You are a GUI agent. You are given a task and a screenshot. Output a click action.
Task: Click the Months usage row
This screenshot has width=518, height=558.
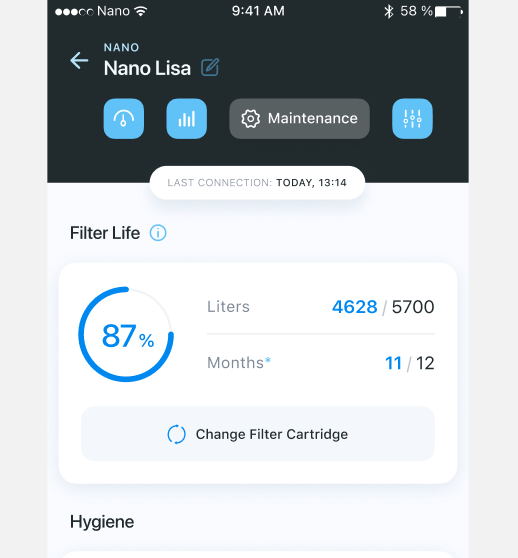tap(321, 363)
